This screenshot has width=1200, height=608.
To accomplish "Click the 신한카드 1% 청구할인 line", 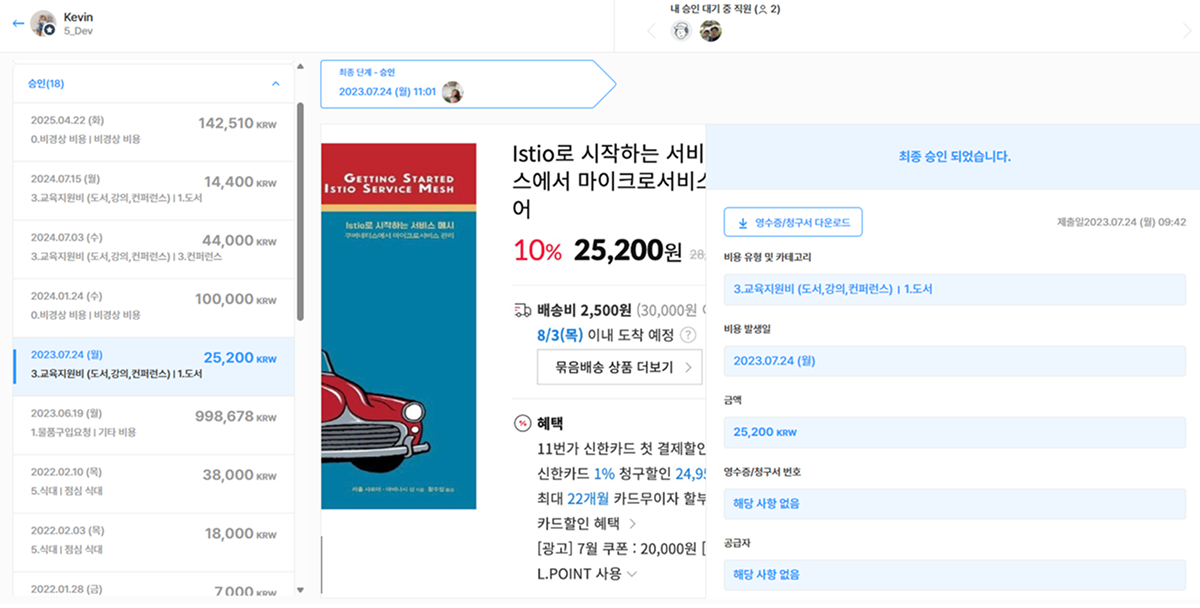I will point(620,472).
